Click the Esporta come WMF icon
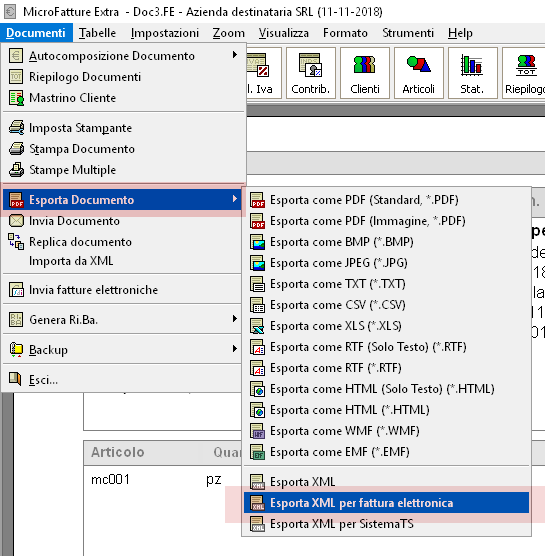 pyautogui.click(x=257, y=431)
